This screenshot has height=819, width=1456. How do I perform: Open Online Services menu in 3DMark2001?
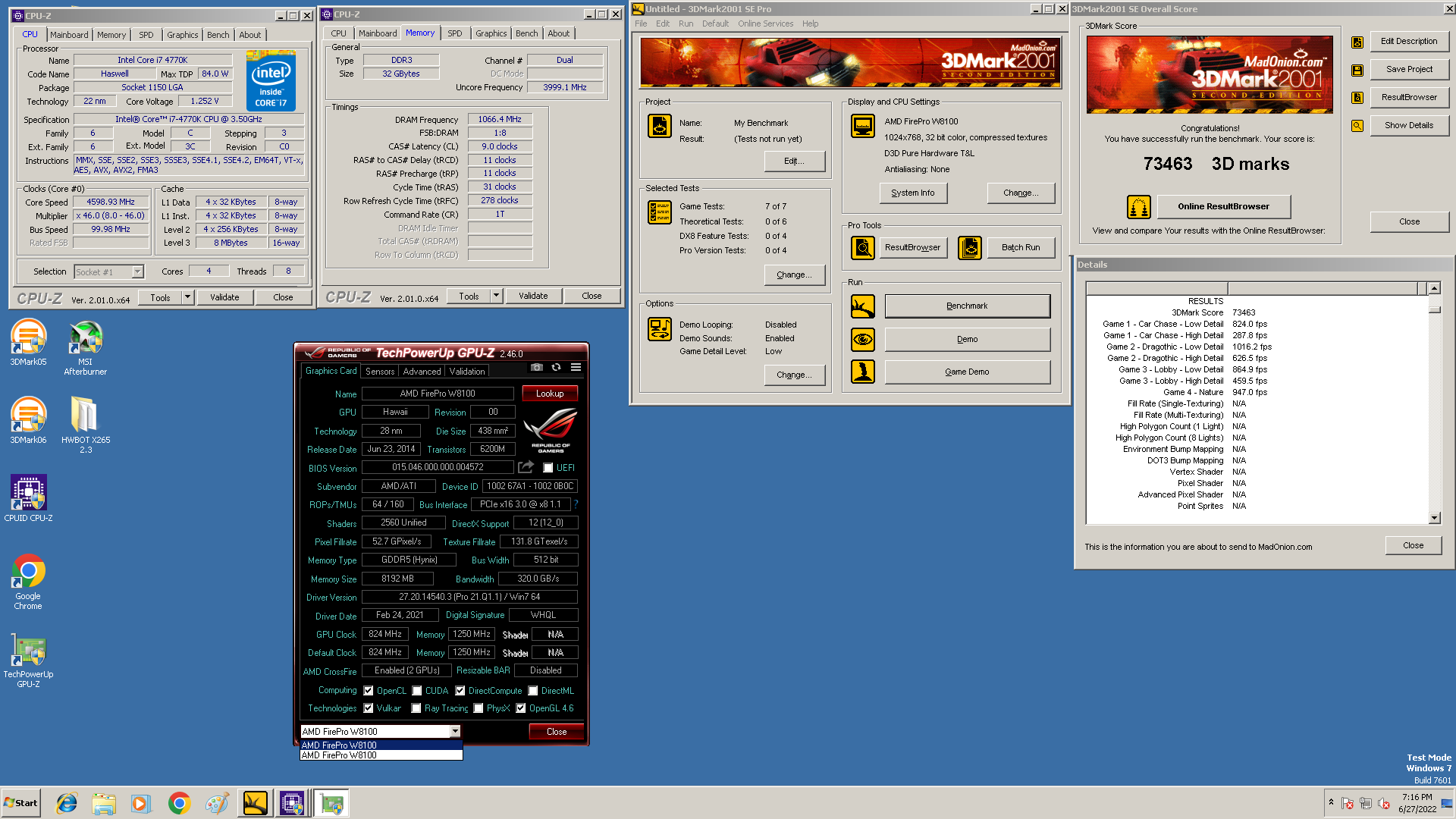coord(765,24)
